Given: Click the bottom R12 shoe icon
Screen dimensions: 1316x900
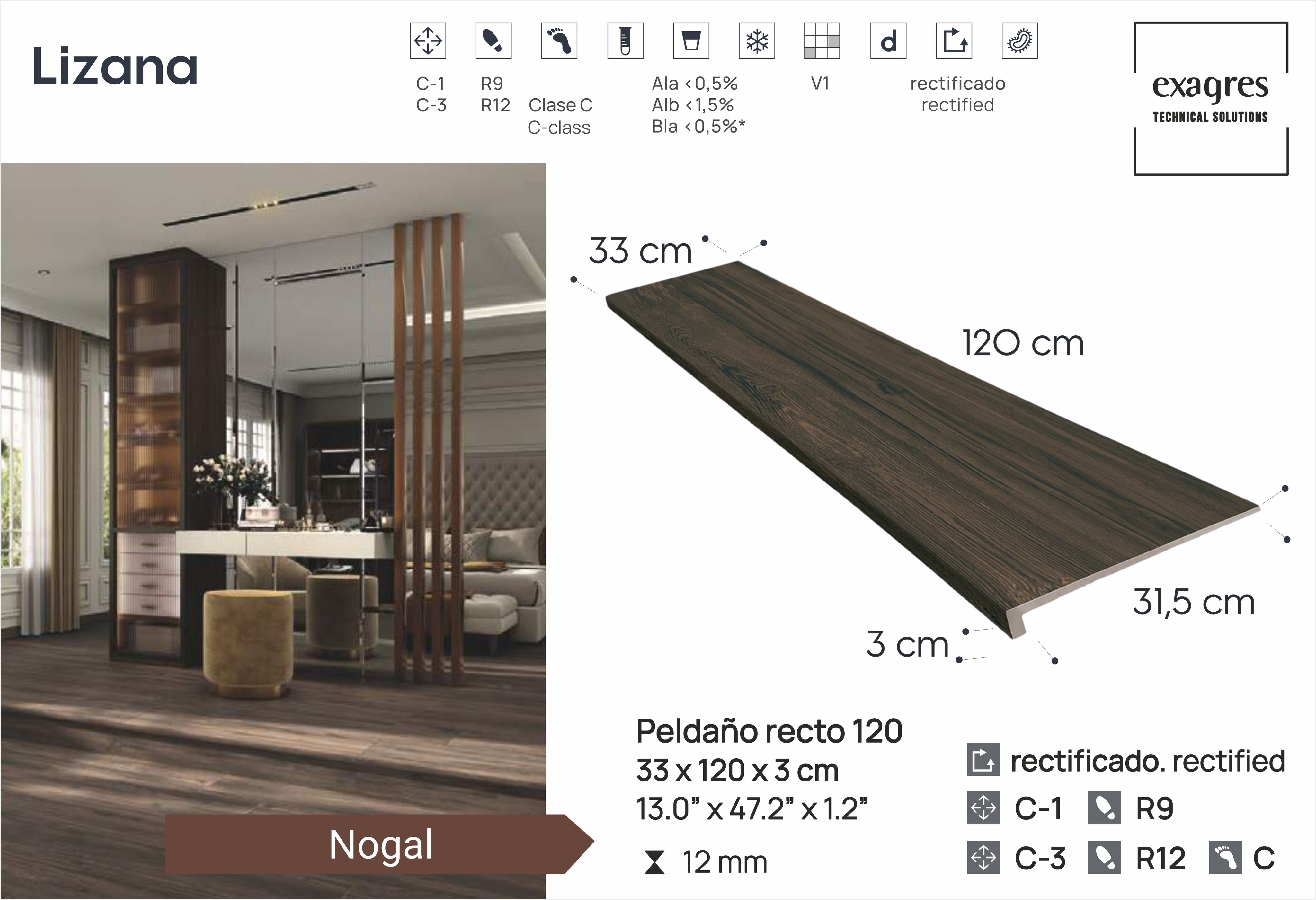Looking at the screenshot, I should tap(1104, 858).
